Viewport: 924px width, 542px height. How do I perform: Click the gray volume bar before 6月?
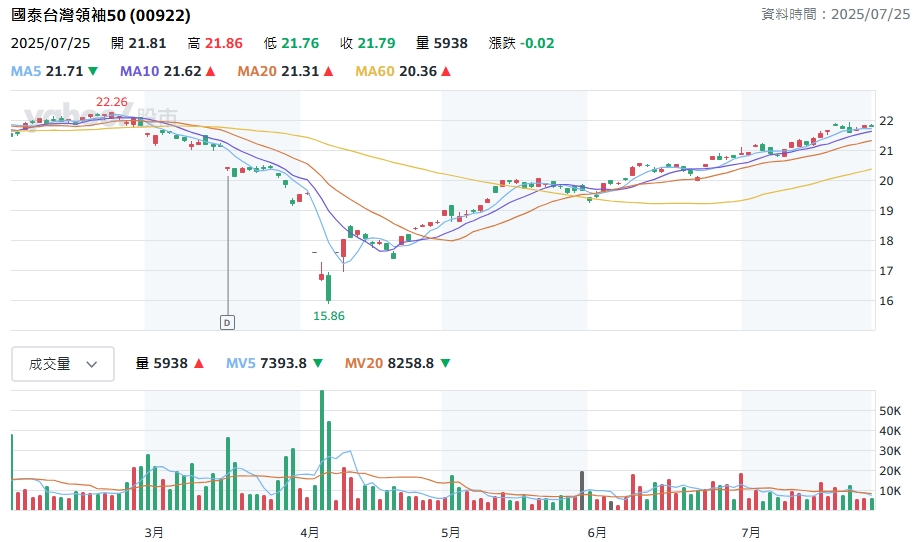[x=582, y=490]
